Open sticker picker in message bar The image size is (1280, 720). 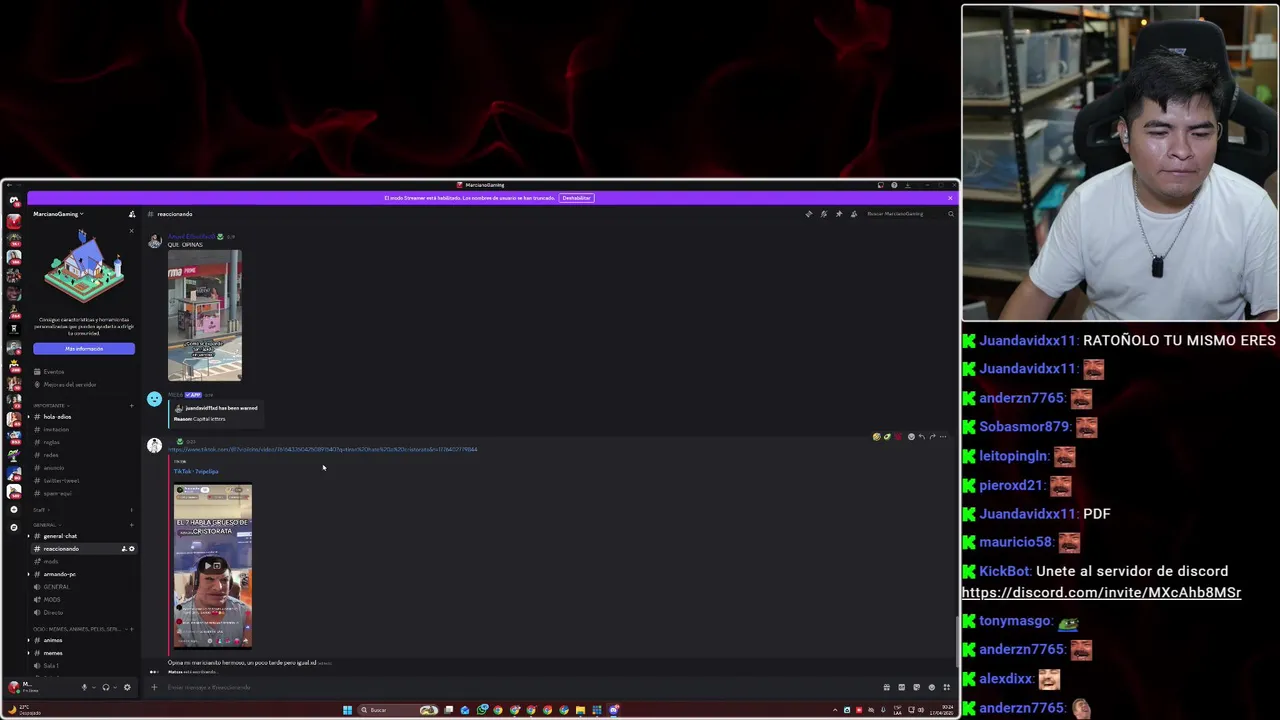(x=916, y=688)
